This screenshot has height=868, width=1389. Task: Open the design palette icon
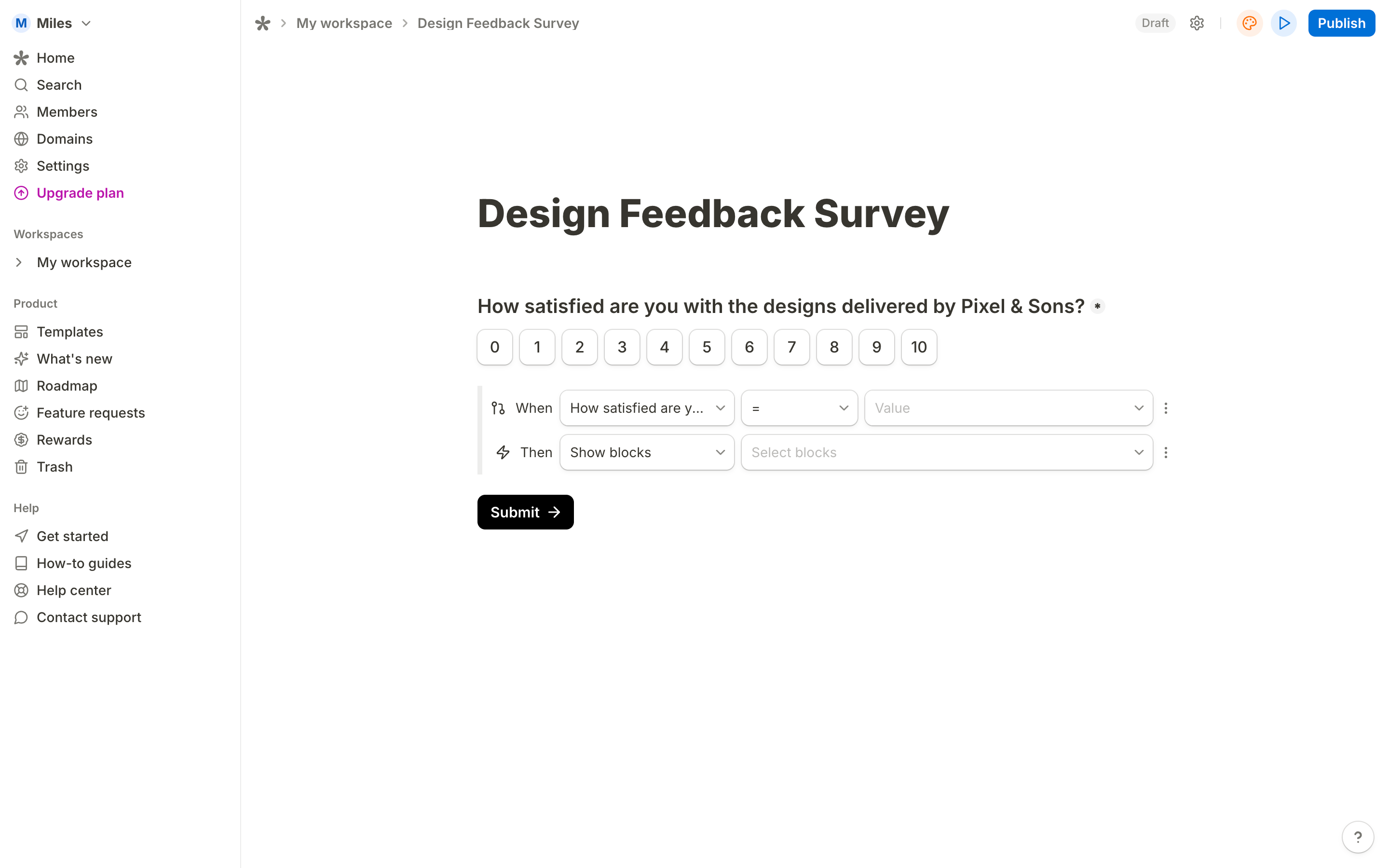click(1249, 23)
